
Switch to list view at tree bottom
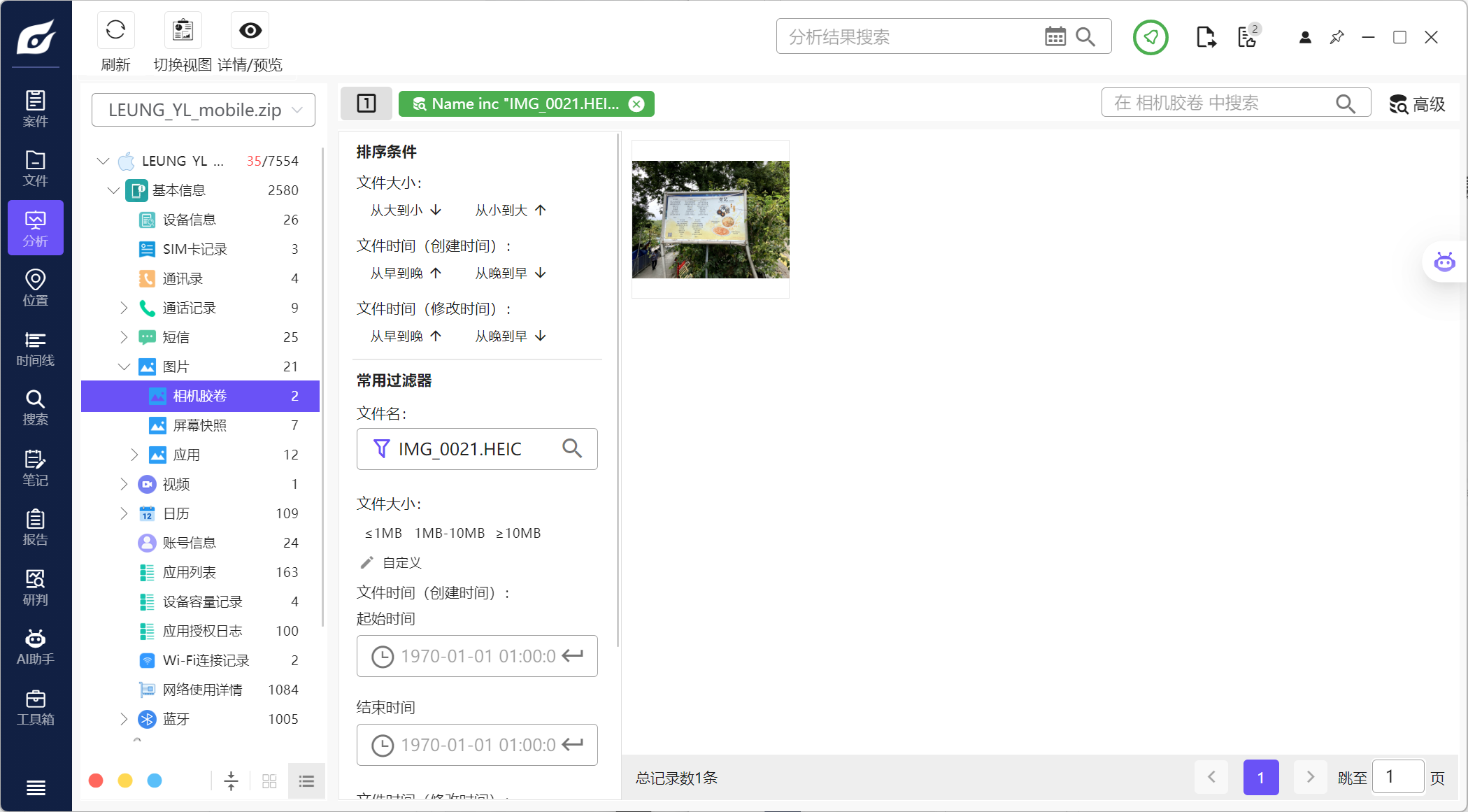[306, 781]
